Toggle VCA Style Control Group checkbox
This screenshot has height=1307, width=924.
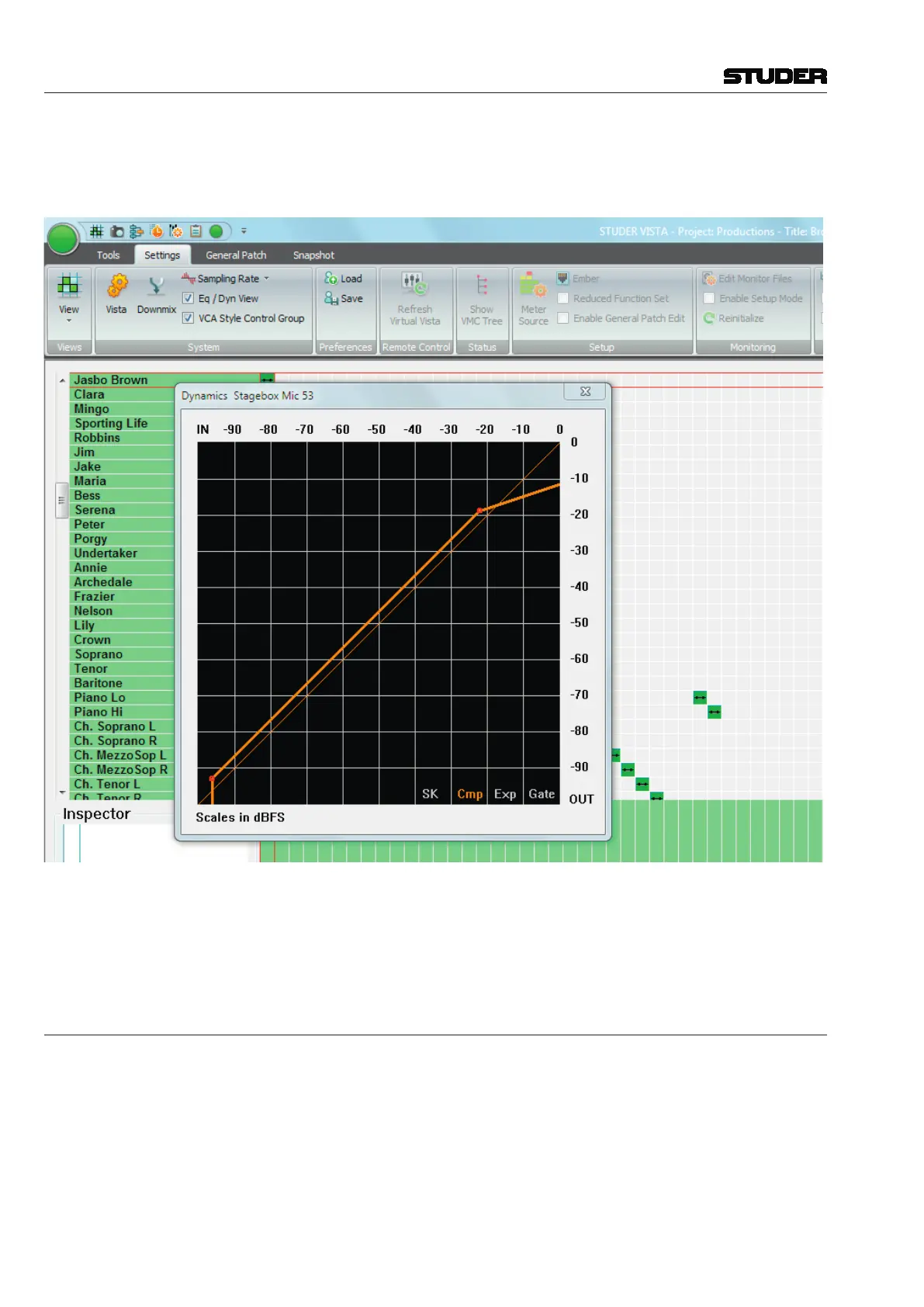(x=188, y=318)
